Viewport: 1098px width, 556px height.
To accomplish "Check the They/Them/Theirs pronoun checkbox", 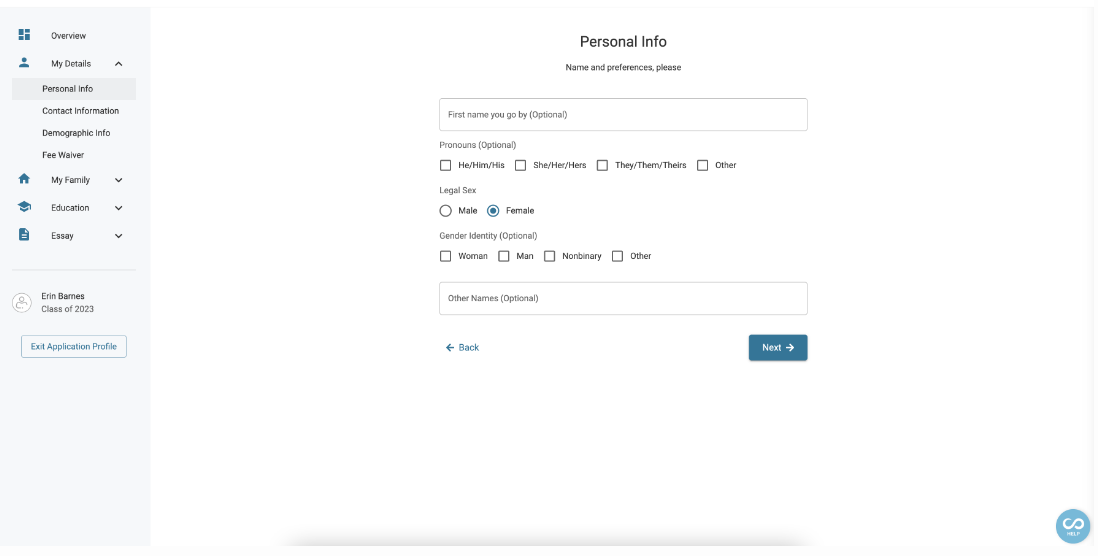I will tap(602, 165).
